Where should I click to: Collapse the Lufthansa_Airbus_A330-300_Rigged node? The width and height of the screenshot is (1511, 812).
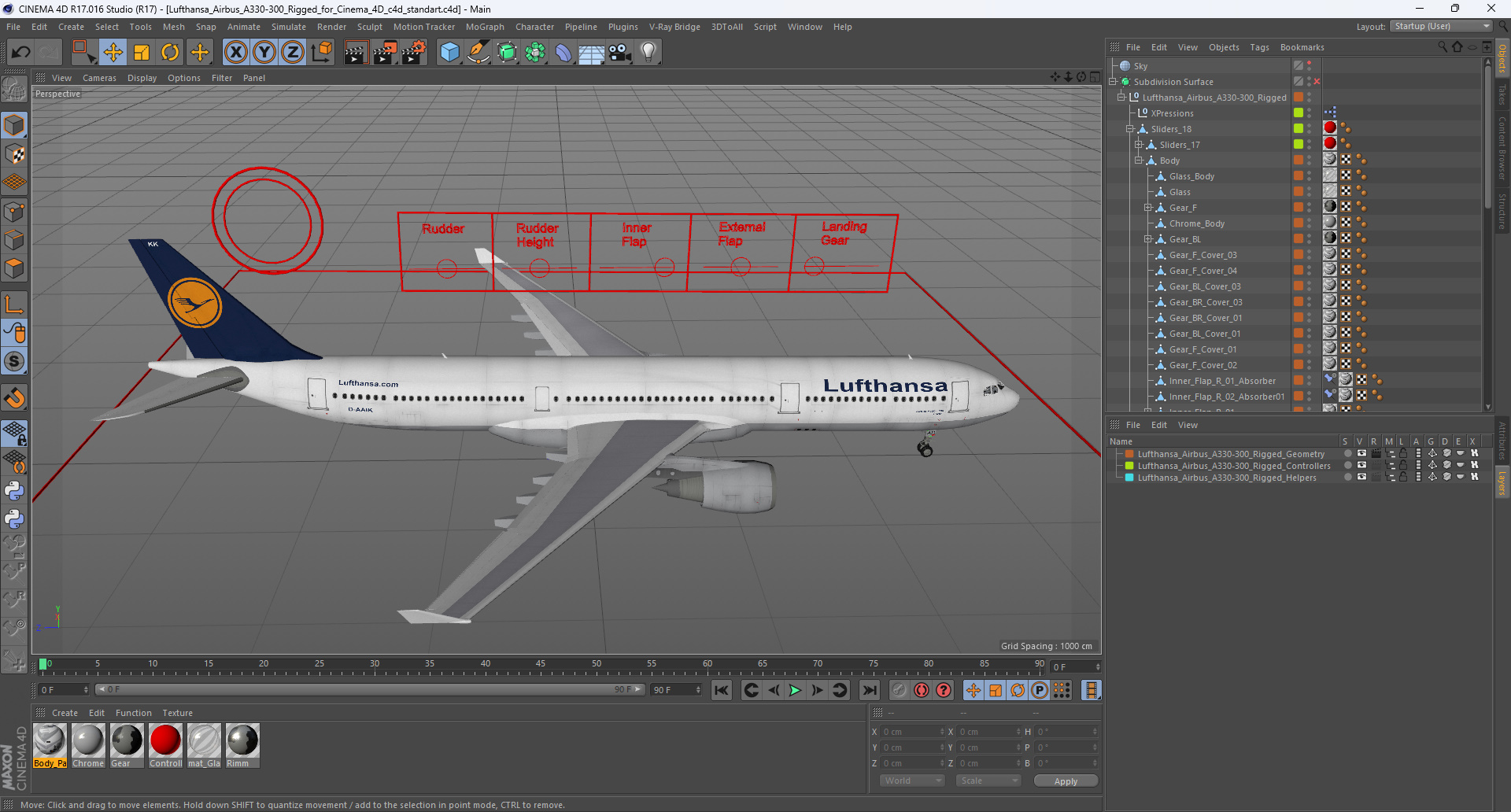(x=1121, y=98)
